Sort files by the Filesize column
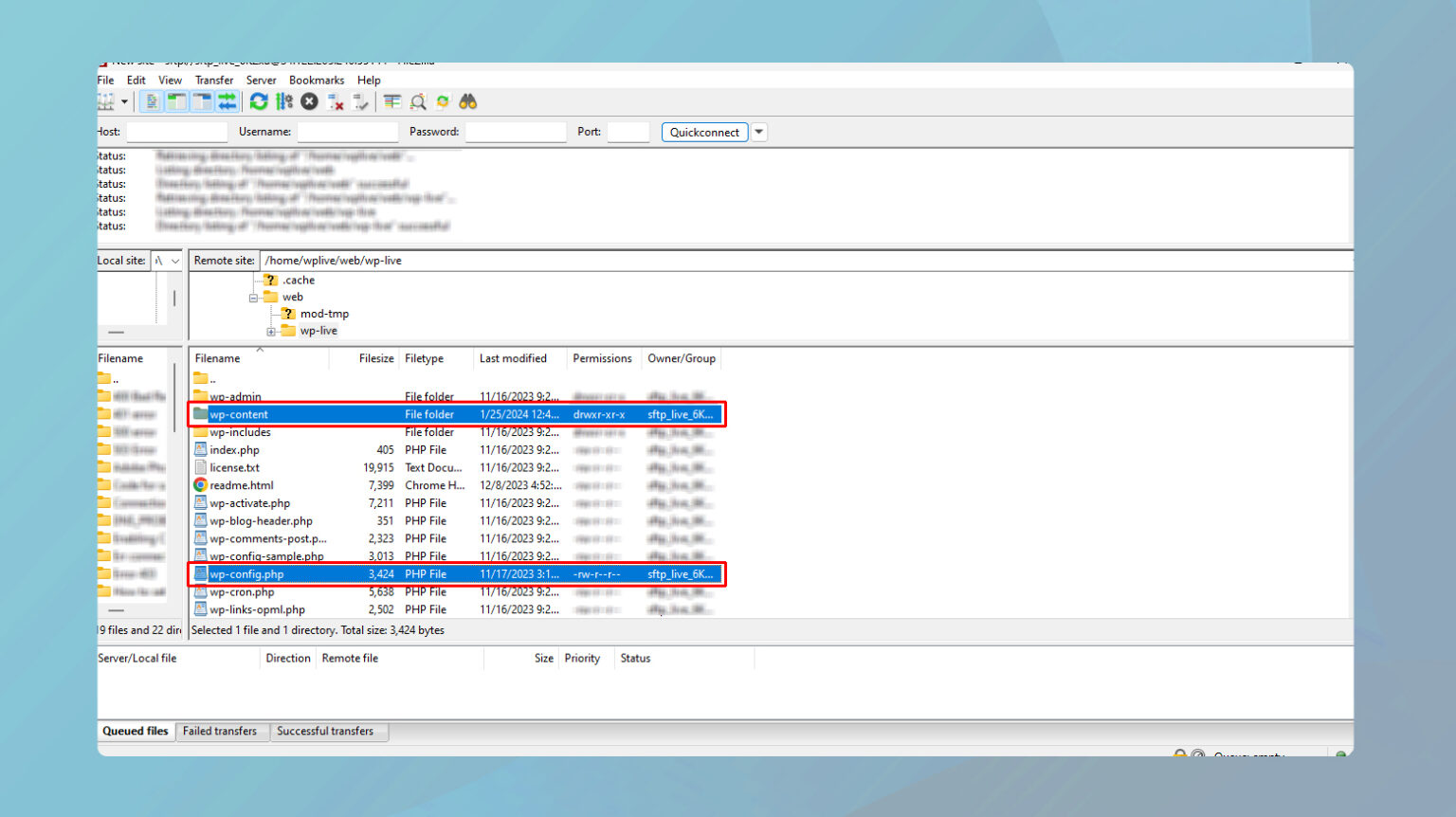The image size is (1456, 817). pyautogui.click(x=375, y=358)
